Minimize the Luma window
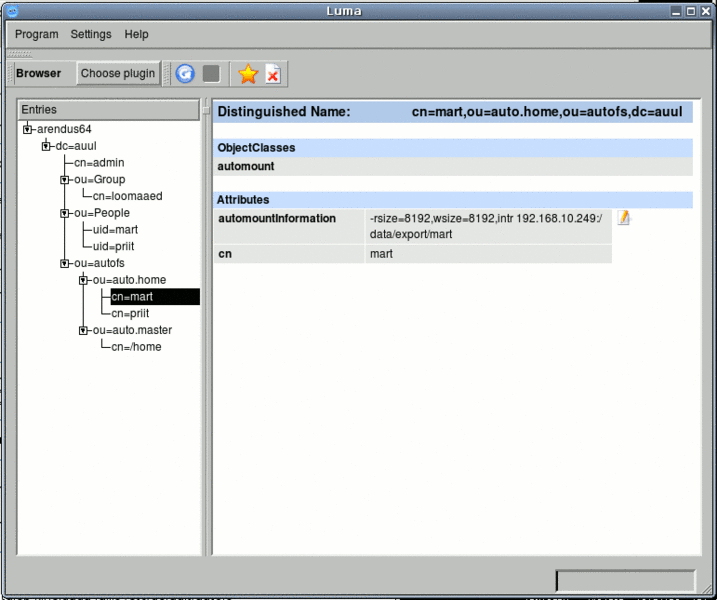Viewport: 717px width, 600px height. click(x=676, y=11)
